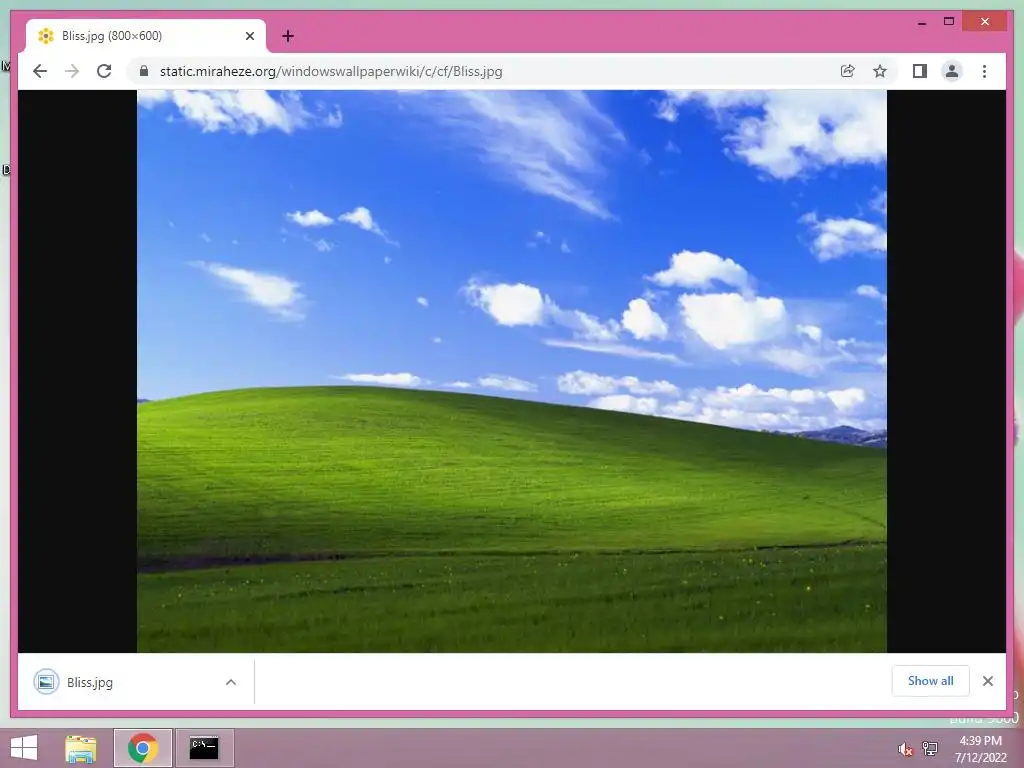Viewport: 1024px width, 768px height.
Task: Open the network tray icon
Action: [x=930, y=748]
